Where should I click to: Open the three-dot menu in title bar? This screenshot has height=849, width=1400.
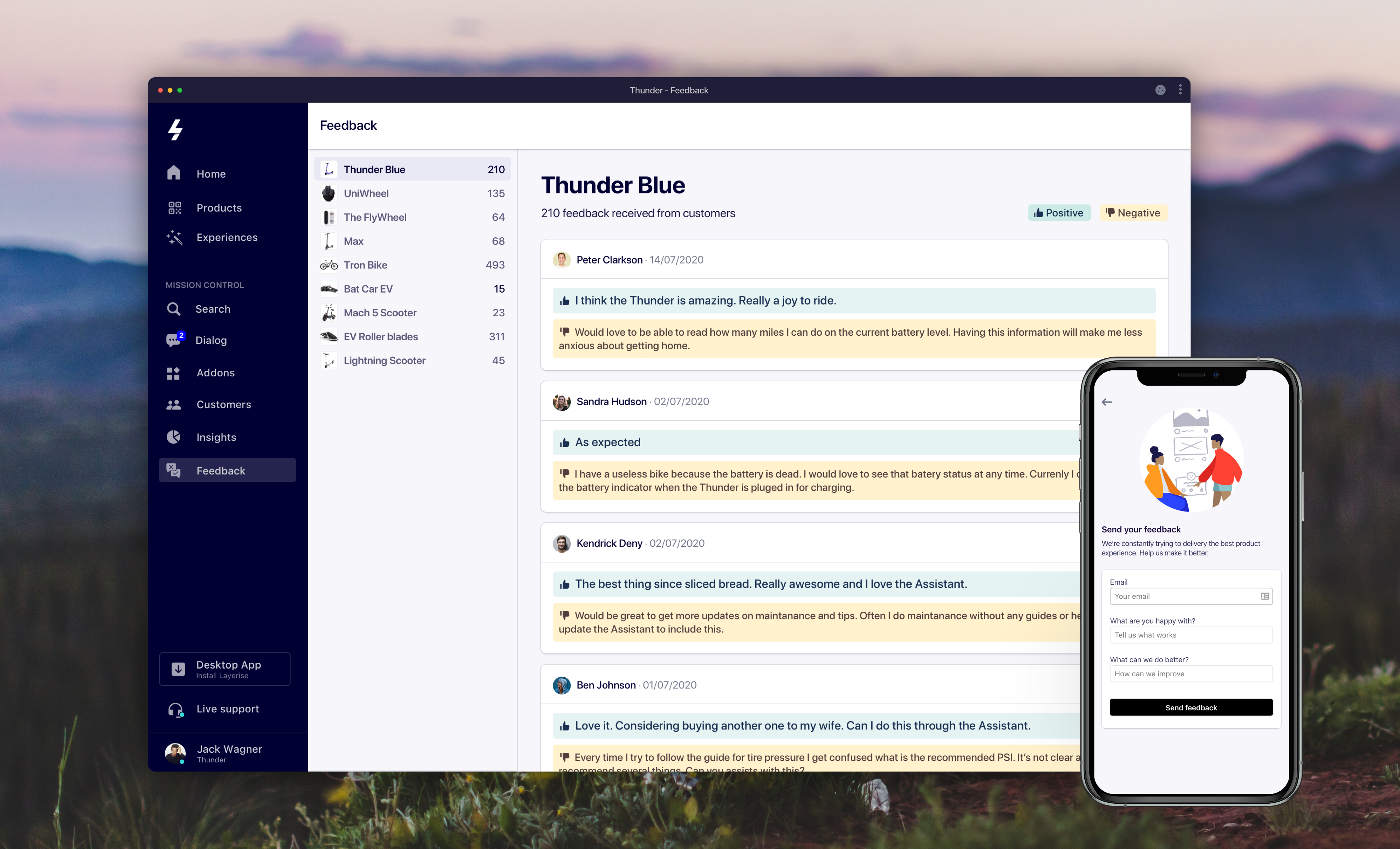click(x=1180, y=90)
